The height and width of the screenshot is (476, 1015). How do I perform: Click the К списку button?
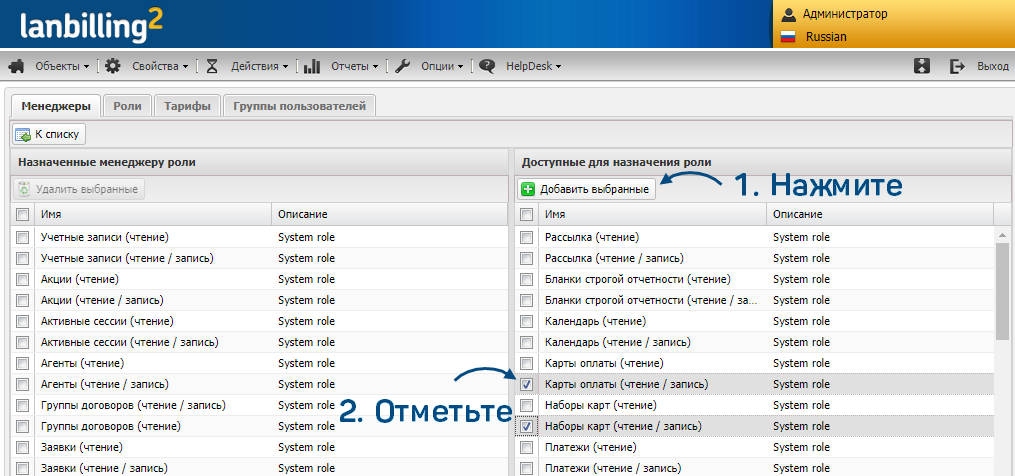coord(49,135)
